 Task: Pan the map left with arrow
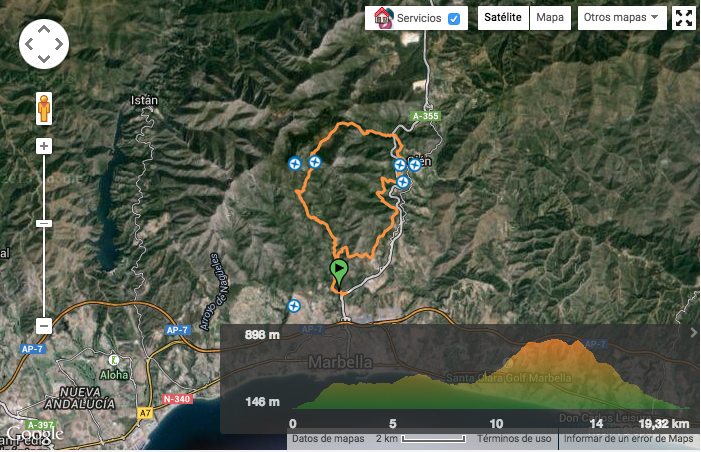[29, 44]
